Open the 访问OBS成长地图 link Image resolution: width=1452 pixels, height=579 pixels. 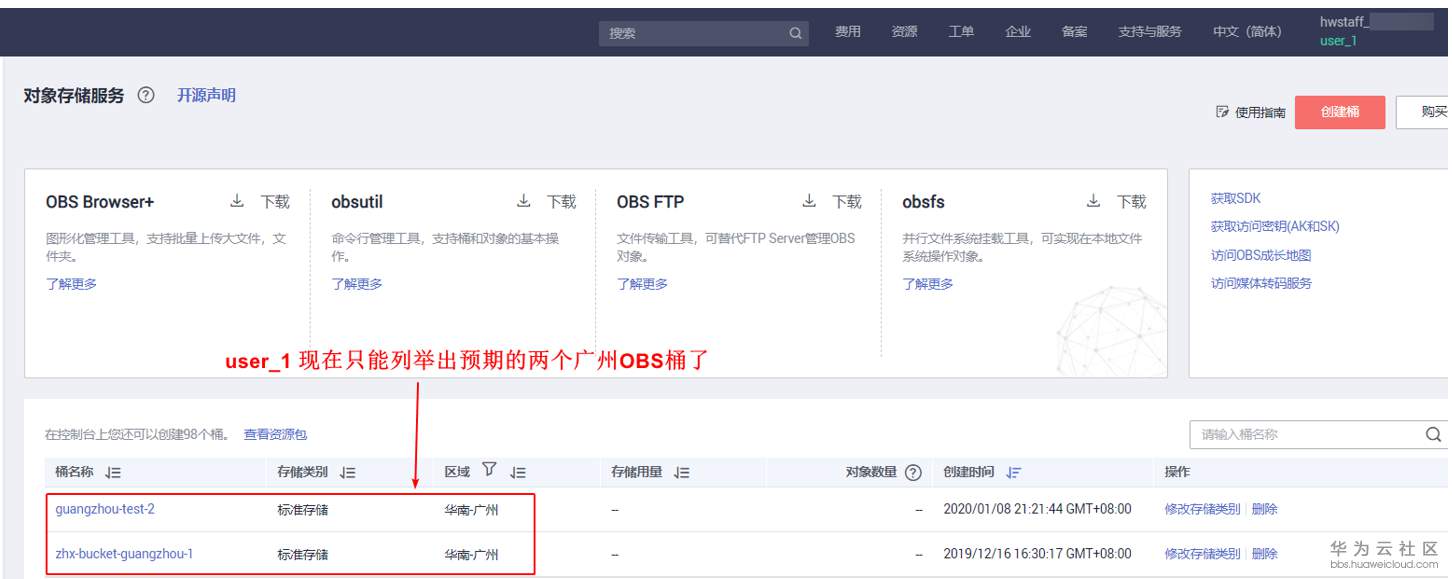[x=1261, y=255]
